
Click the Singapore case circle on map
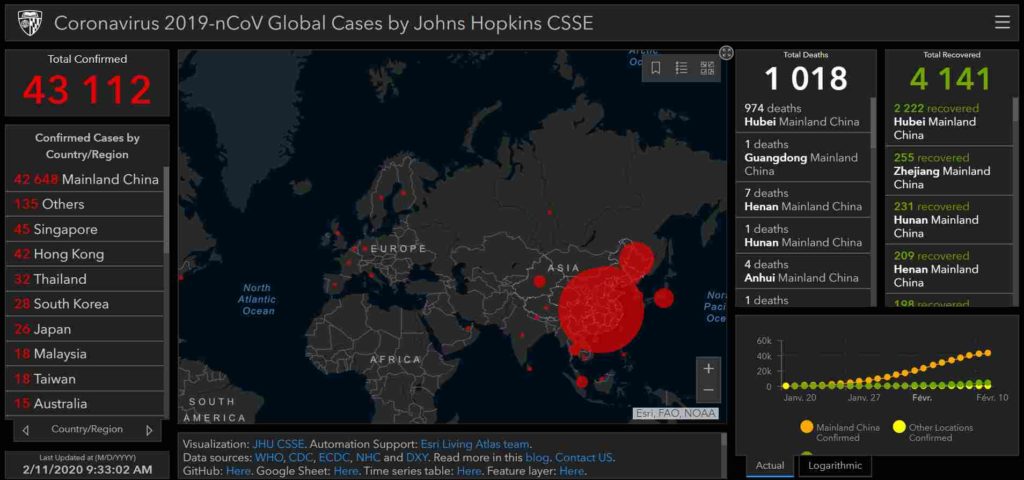tap(582, 382)
